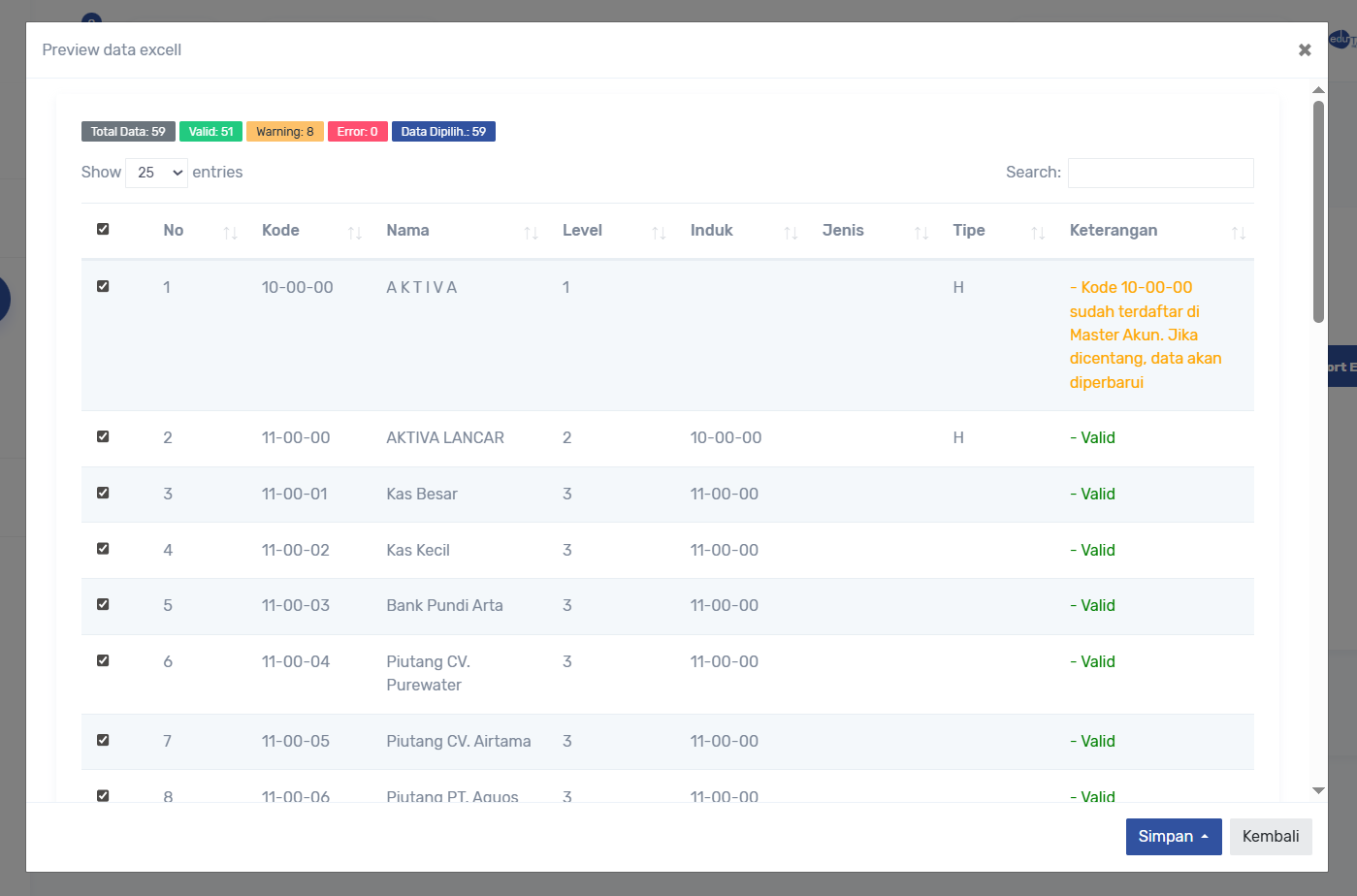The image size is (1357, 896).
Task: Click the Jenis column sort icon
Action: click(x=921, y=232)
